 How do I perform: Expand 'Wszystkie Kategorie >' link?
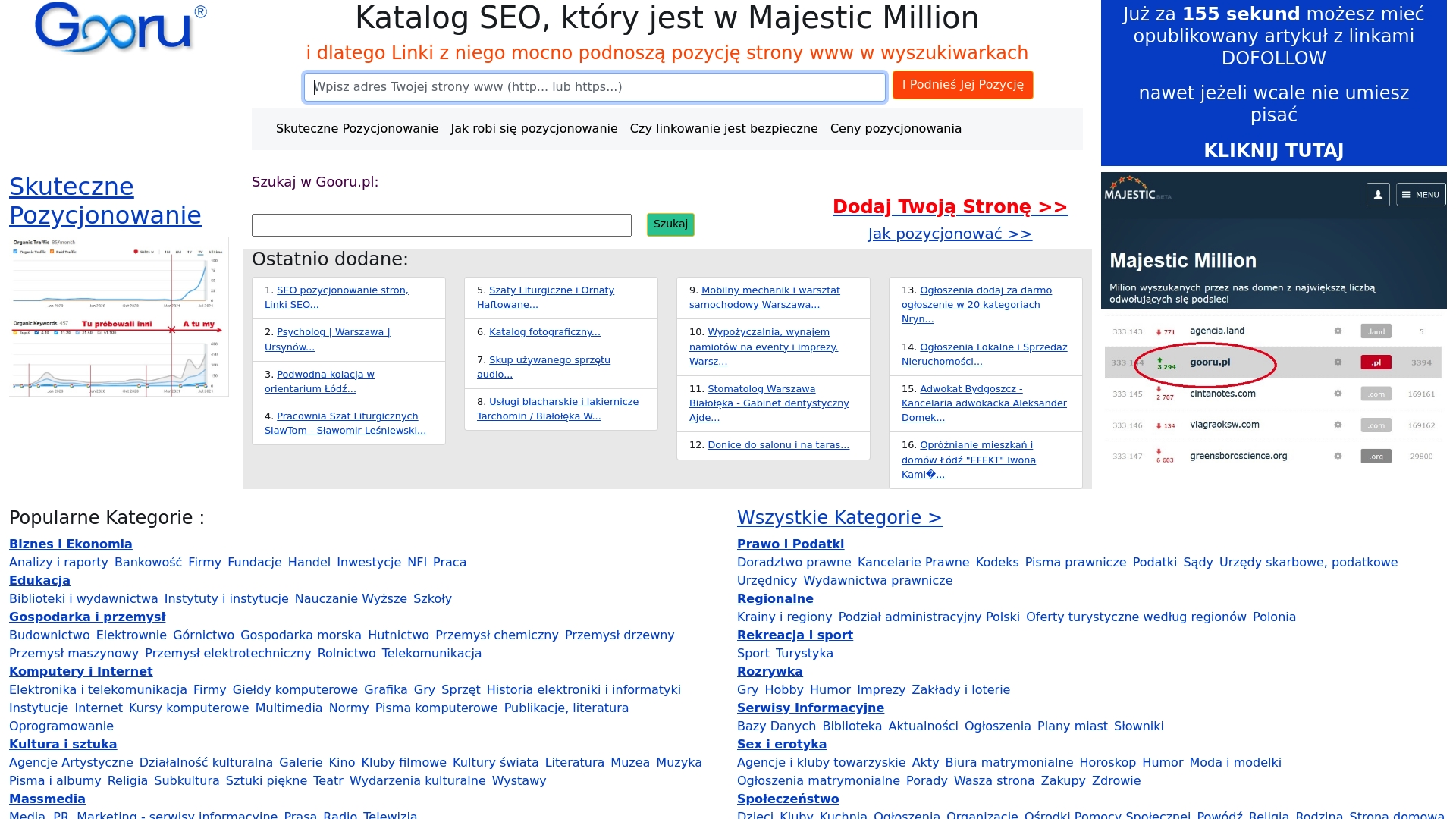(x=839, y=518)
